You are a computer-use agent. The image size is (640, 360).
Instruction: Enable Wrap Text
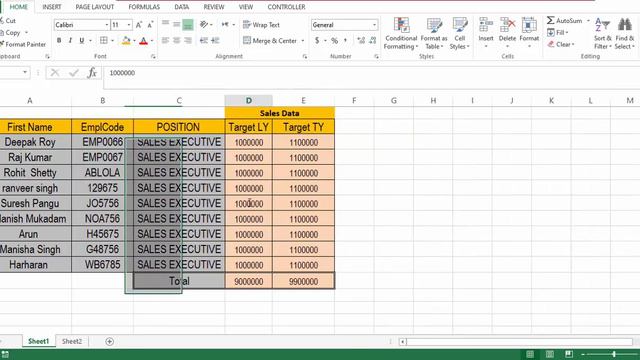point(261,25)
